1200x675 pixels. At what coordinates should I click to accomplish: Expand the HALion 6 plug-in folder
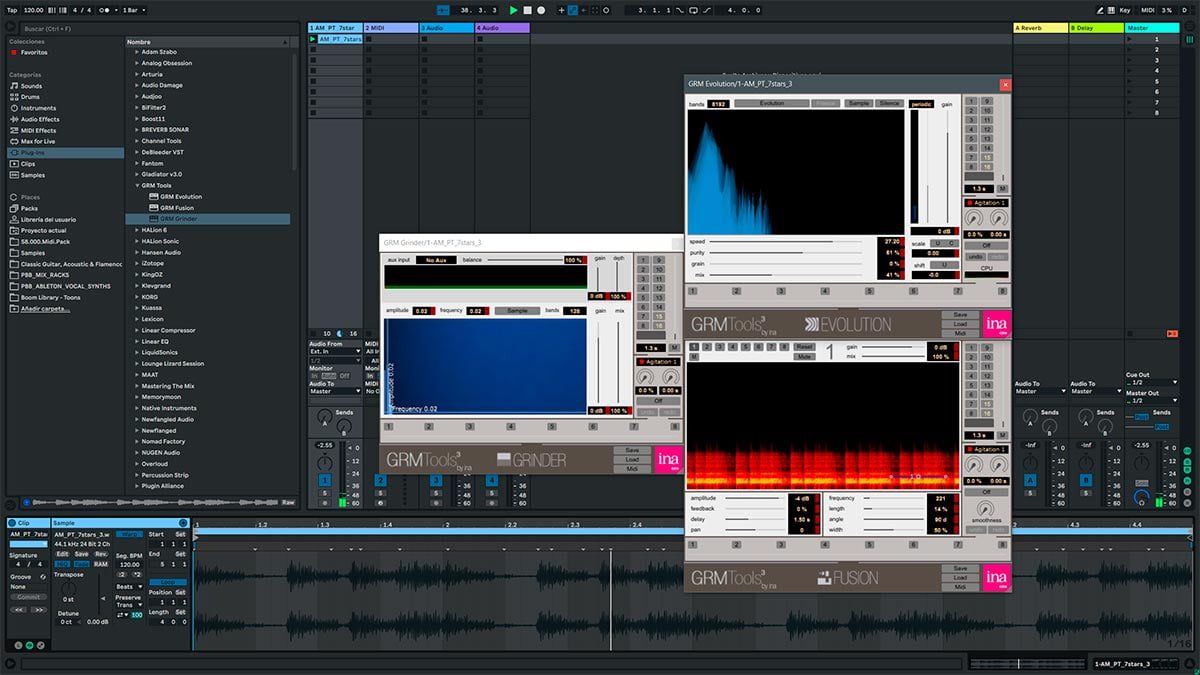tap(138, 230)
